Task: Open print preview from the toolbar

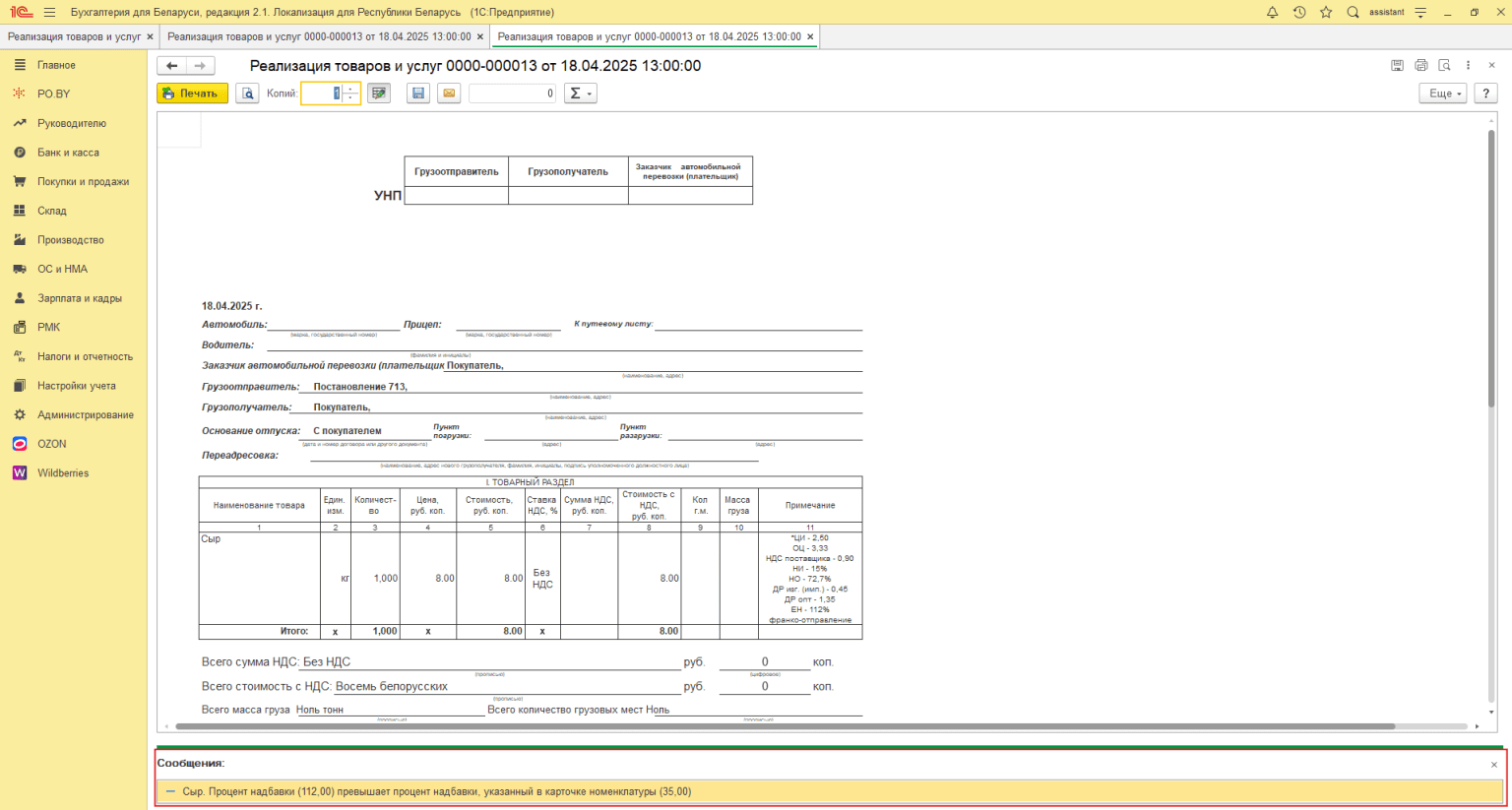Action: click(247, 93)
